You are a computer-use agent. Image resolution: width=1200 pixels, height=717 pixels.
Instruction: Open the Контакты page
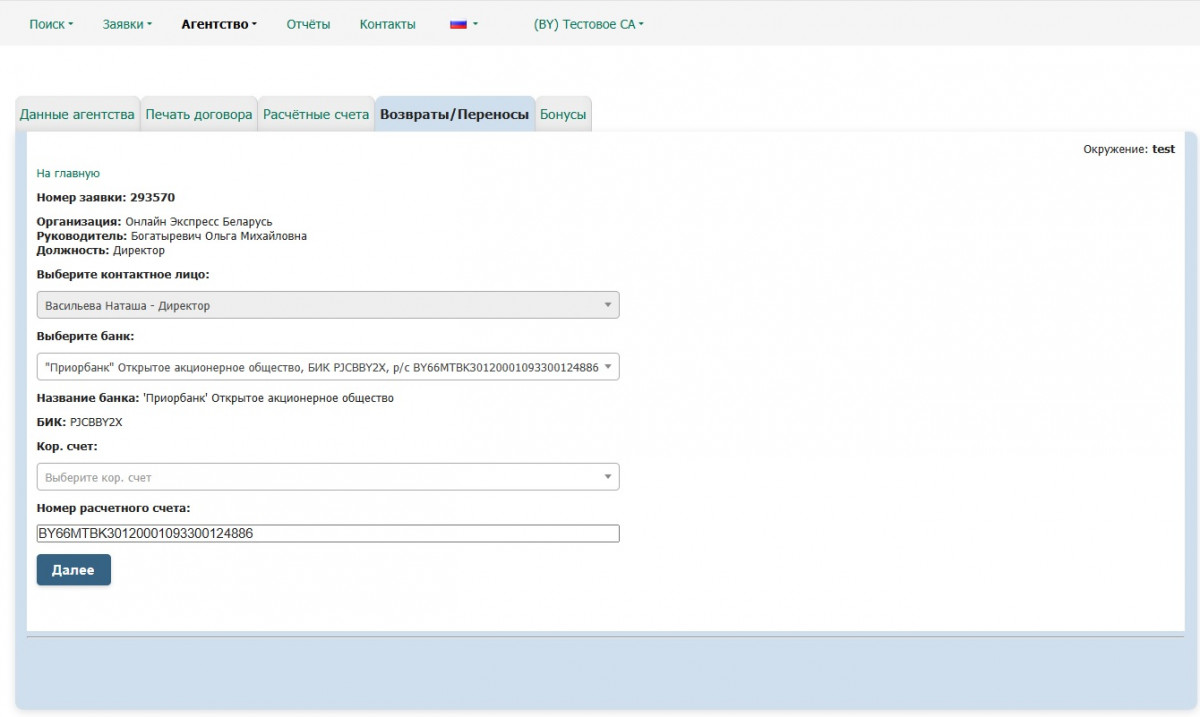387,24
